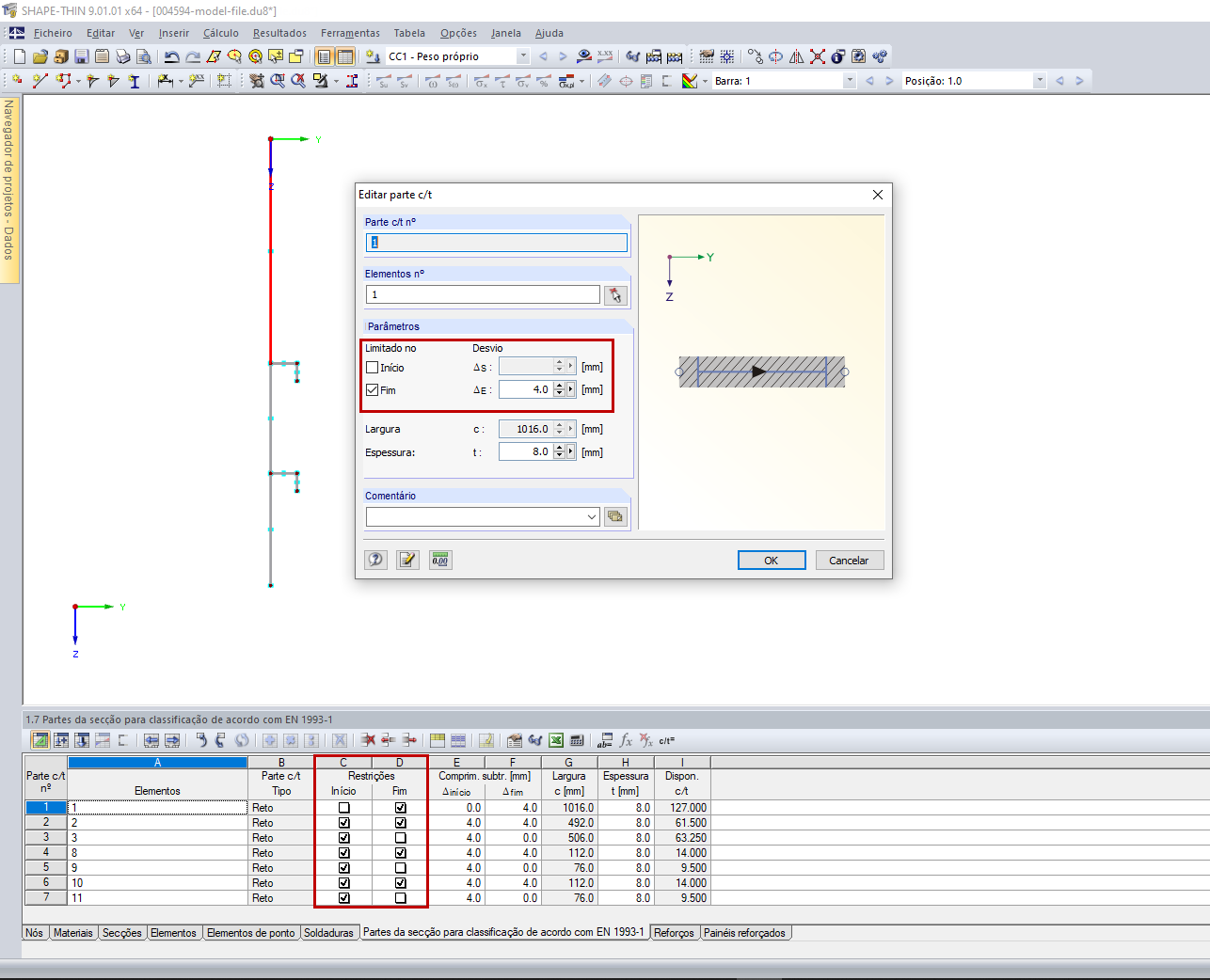Open the comment library icon in dialog
Screen dimensions: 1210x980
tap(615, 516)
